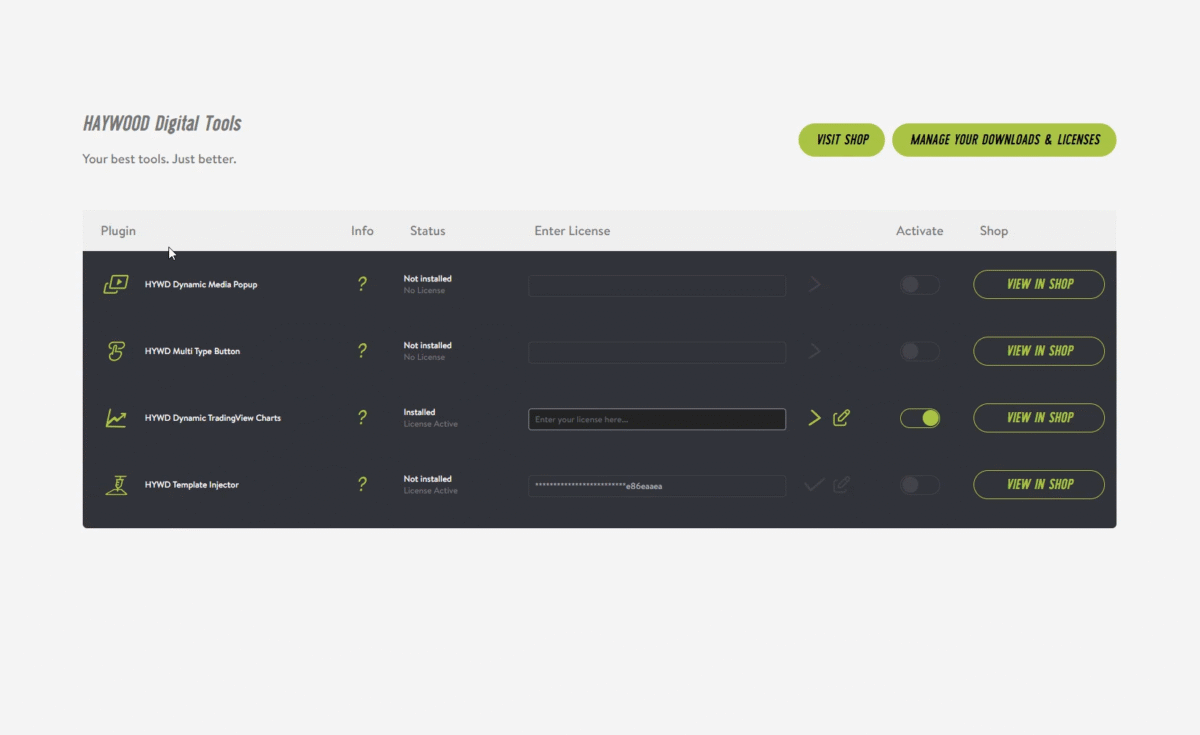Disable the TradingView Charts activation toggle

tap(920, 418)
